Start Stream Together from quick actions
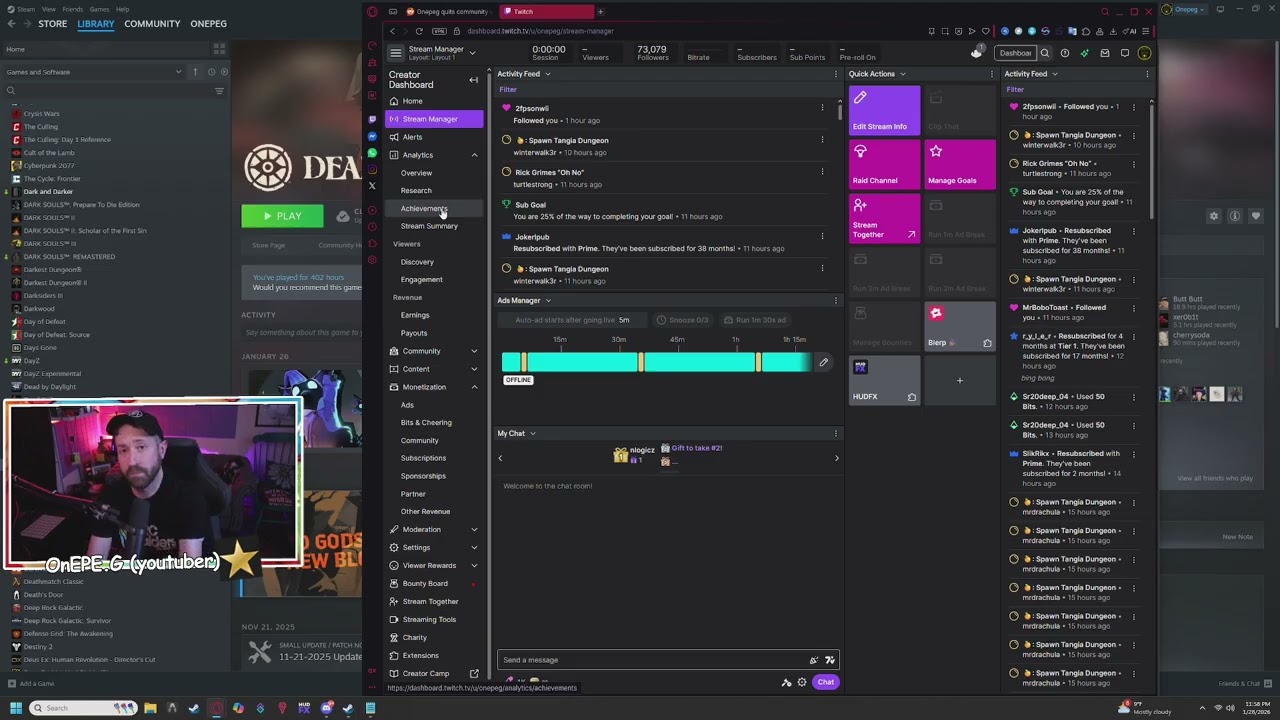Screen dimensions: 1280x720 coord(884,218)
